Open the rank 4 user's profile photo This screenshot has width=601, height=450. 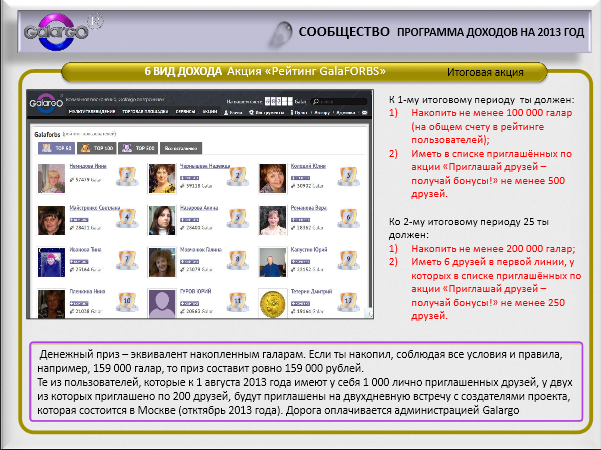51,220
